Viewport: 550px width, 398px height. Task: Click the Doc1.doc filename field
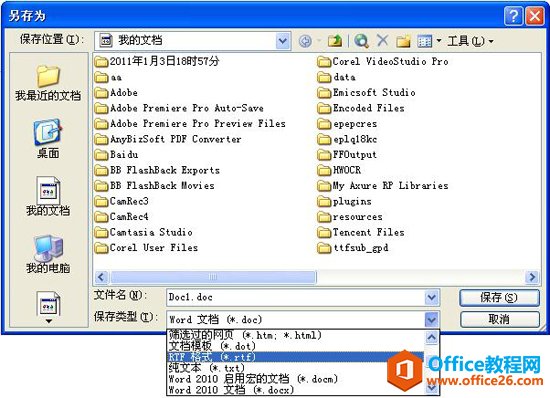point(296,297)
